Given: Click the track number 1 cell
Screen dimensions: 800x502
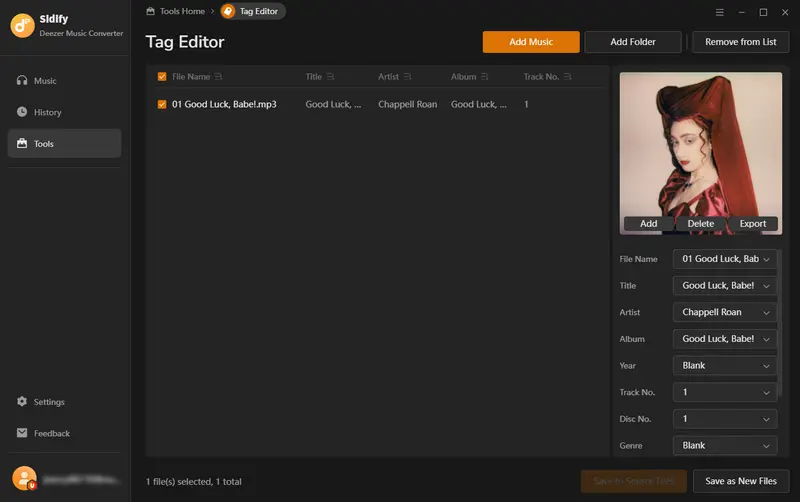Looking at the screenshot, I should click(x=526, y=104).
